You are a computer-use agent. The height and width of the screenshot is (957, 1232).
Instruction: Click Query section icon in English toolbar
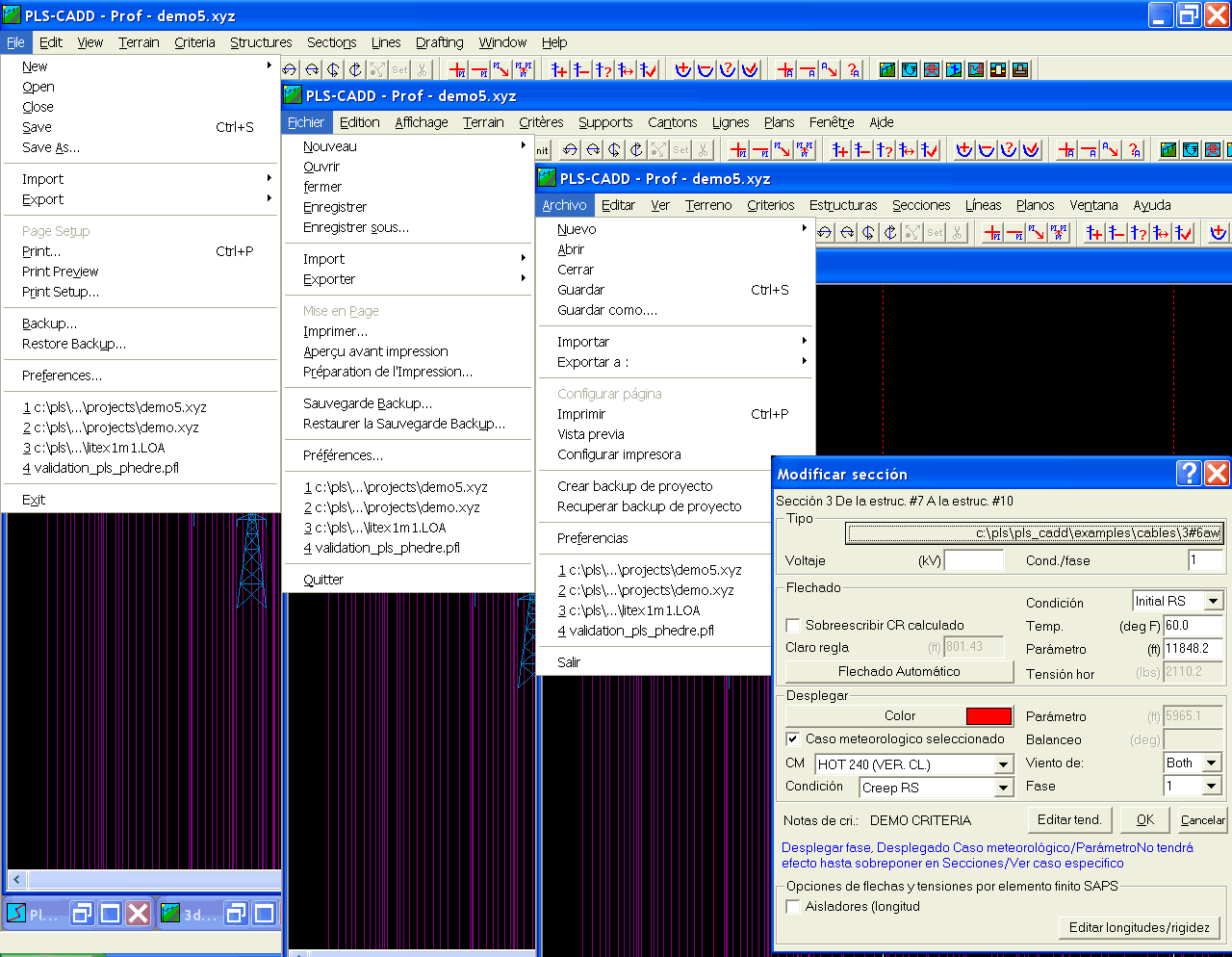point(728,69)
